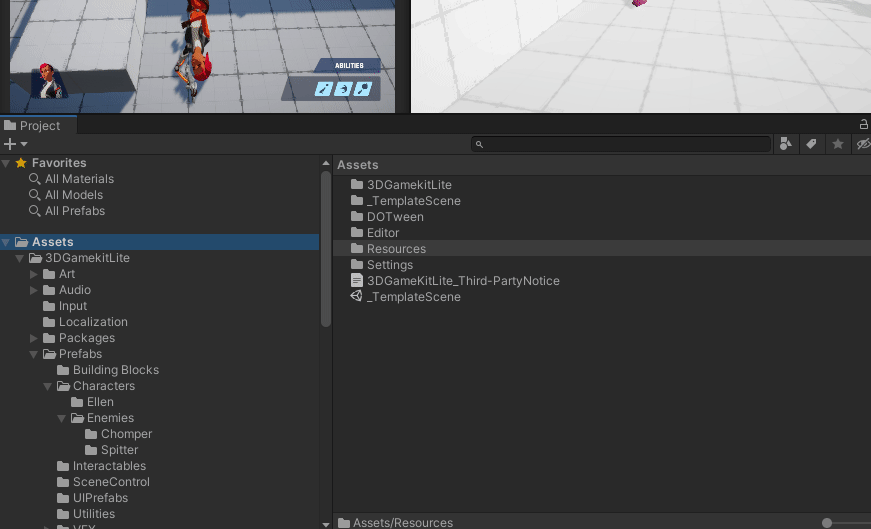Select the Chomper folder
This screenshot has width=871, height=529.
click(126, 434)
